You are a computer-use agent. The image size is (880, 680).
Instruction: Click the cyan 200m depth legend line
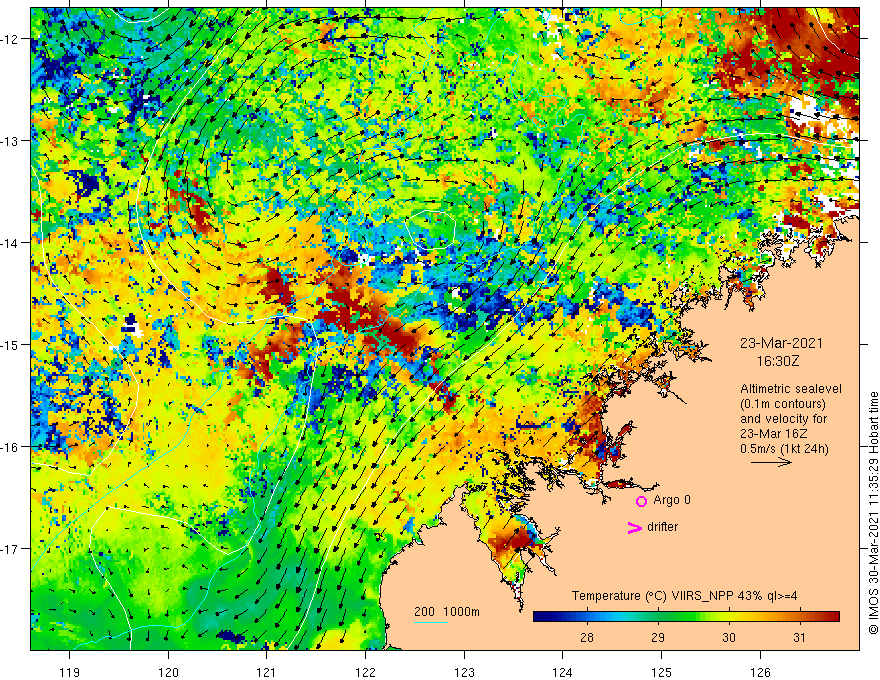(431, 622)
